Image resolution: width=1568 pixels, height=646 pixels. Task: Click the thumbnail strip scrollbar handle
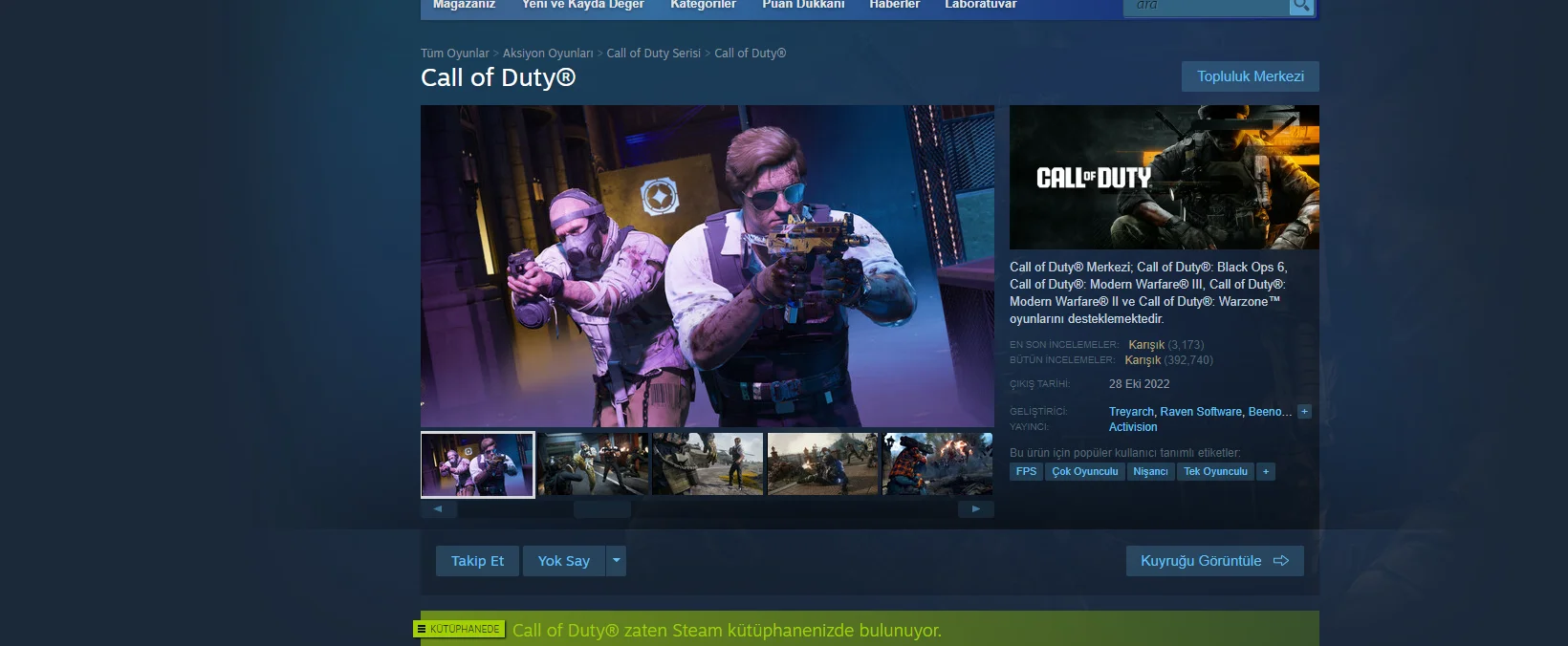point(601,509)
